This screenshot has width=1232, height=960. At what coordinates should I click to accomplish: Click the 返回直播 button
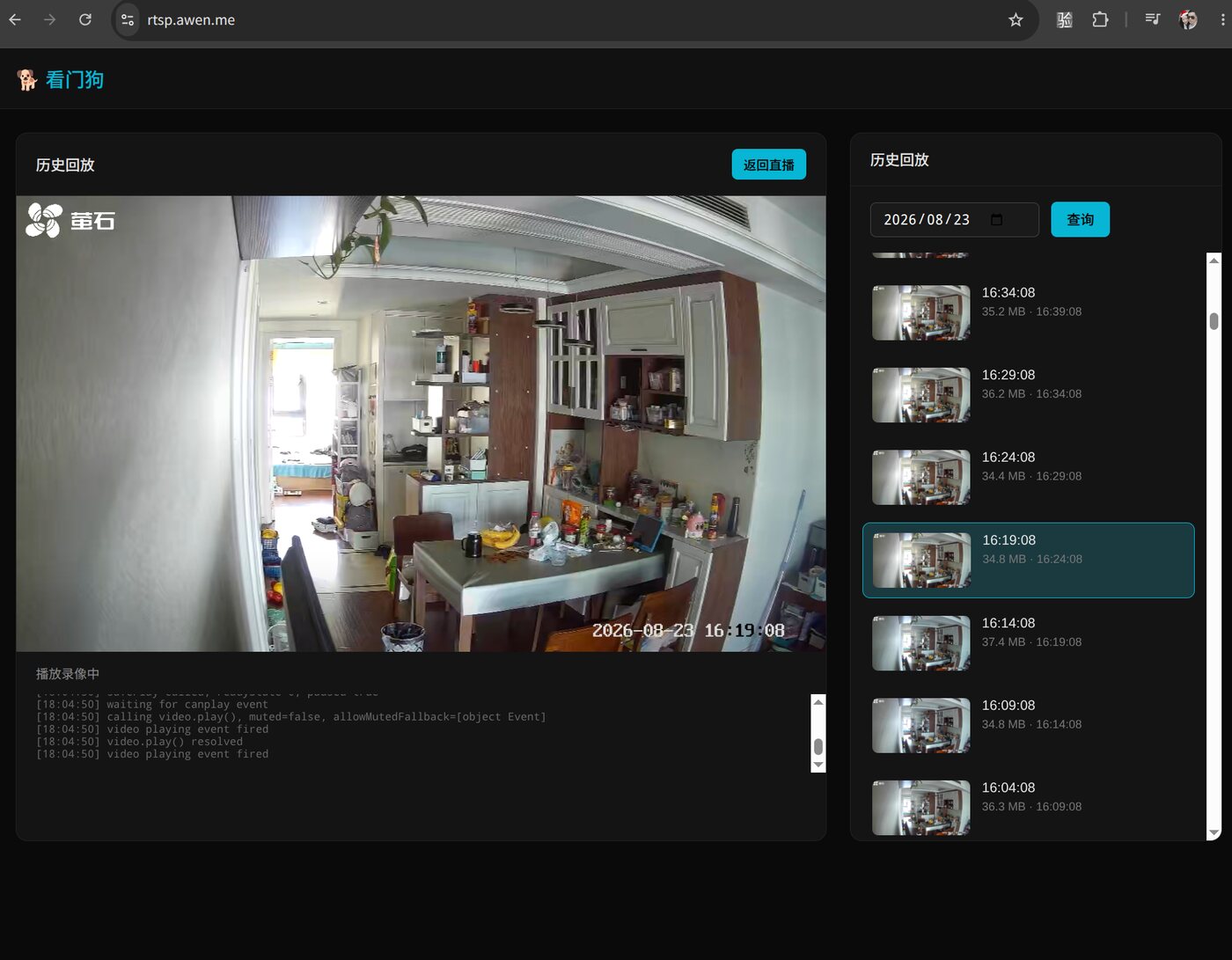coord(768,165)
